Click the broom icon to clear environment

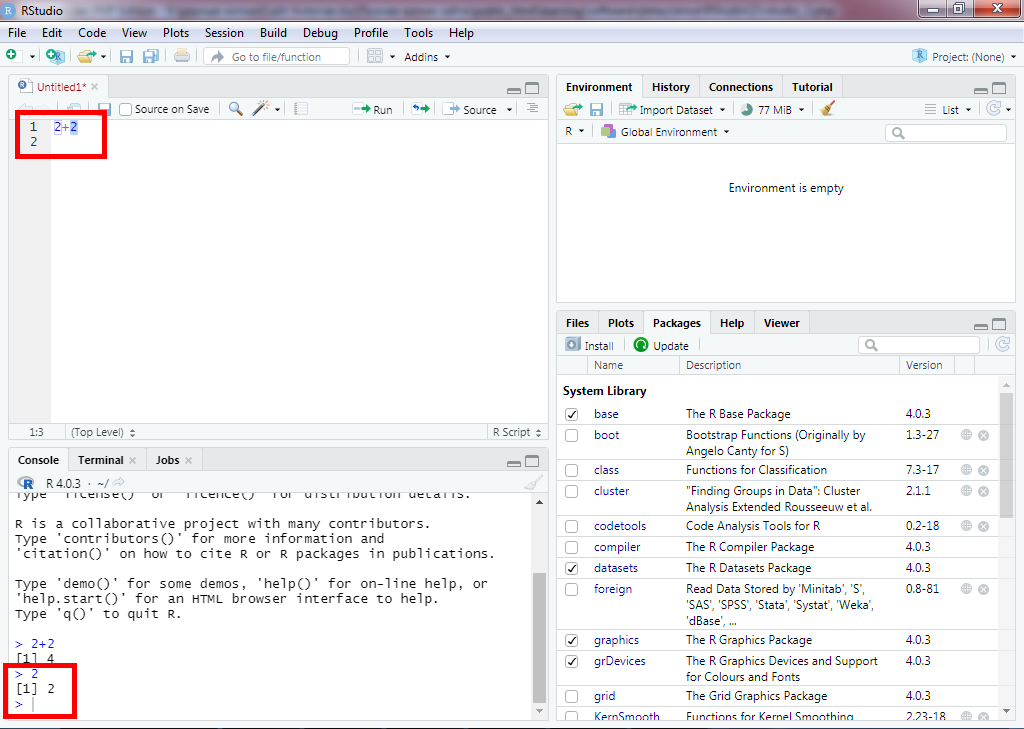[827, 109]
